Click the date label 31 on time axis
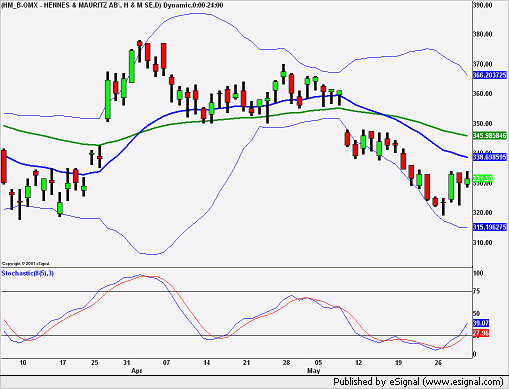Image resolution: width=509 pixels, height=389 pixels. pyautogui.click(x=127, y=363)
